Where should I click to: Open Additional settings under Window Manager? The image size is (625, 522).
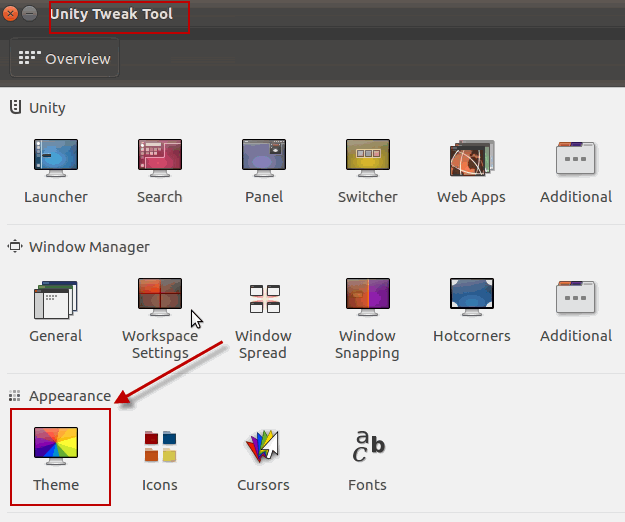576,297
